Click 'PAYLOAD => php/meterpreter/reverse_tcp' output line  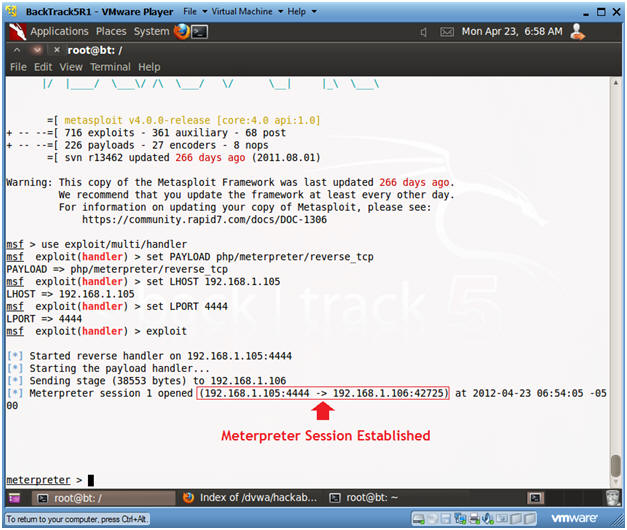point(117,269)
